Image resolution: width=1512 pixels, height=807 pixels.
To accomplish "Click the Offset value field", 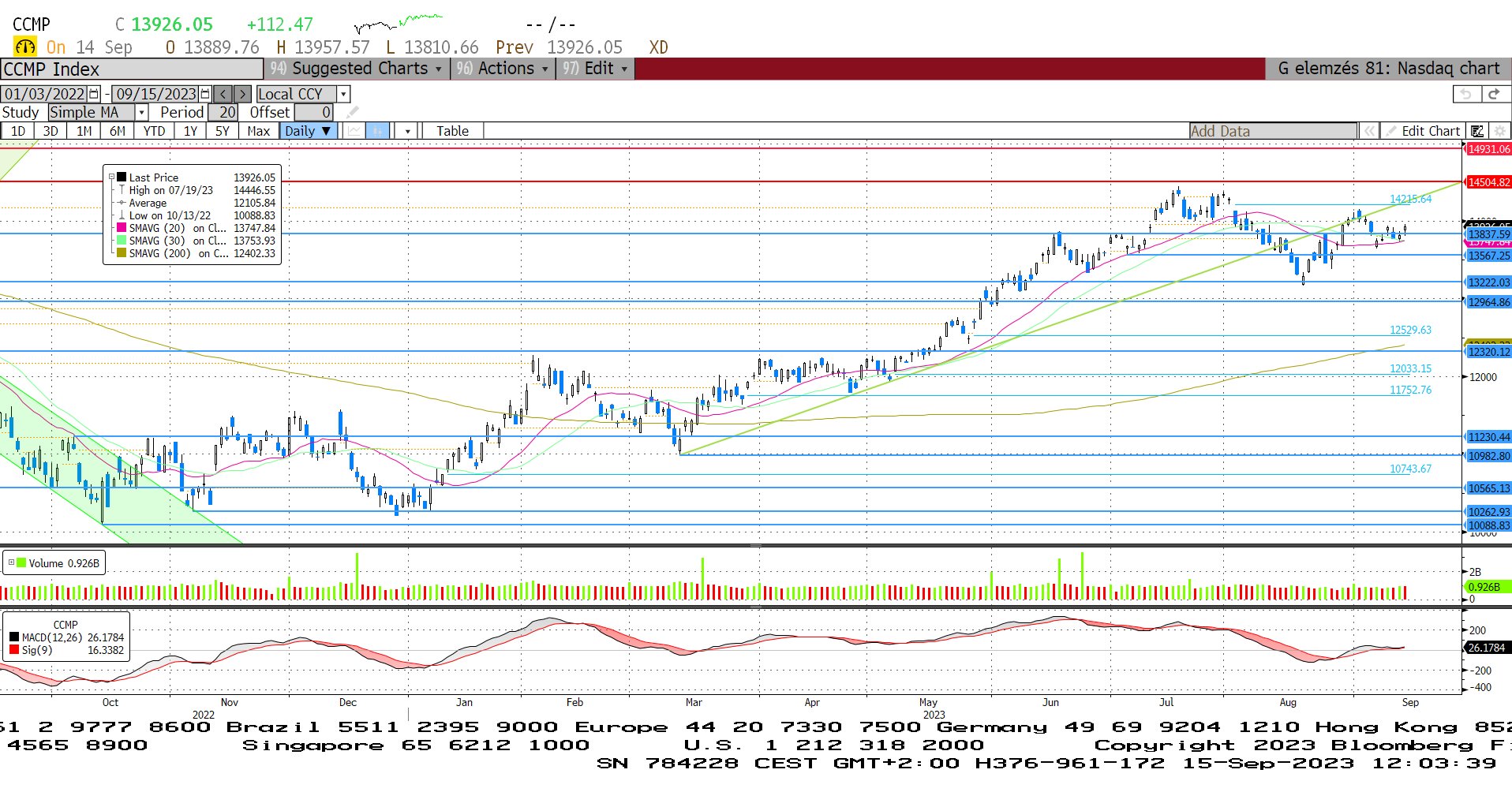I will [313, 113].
